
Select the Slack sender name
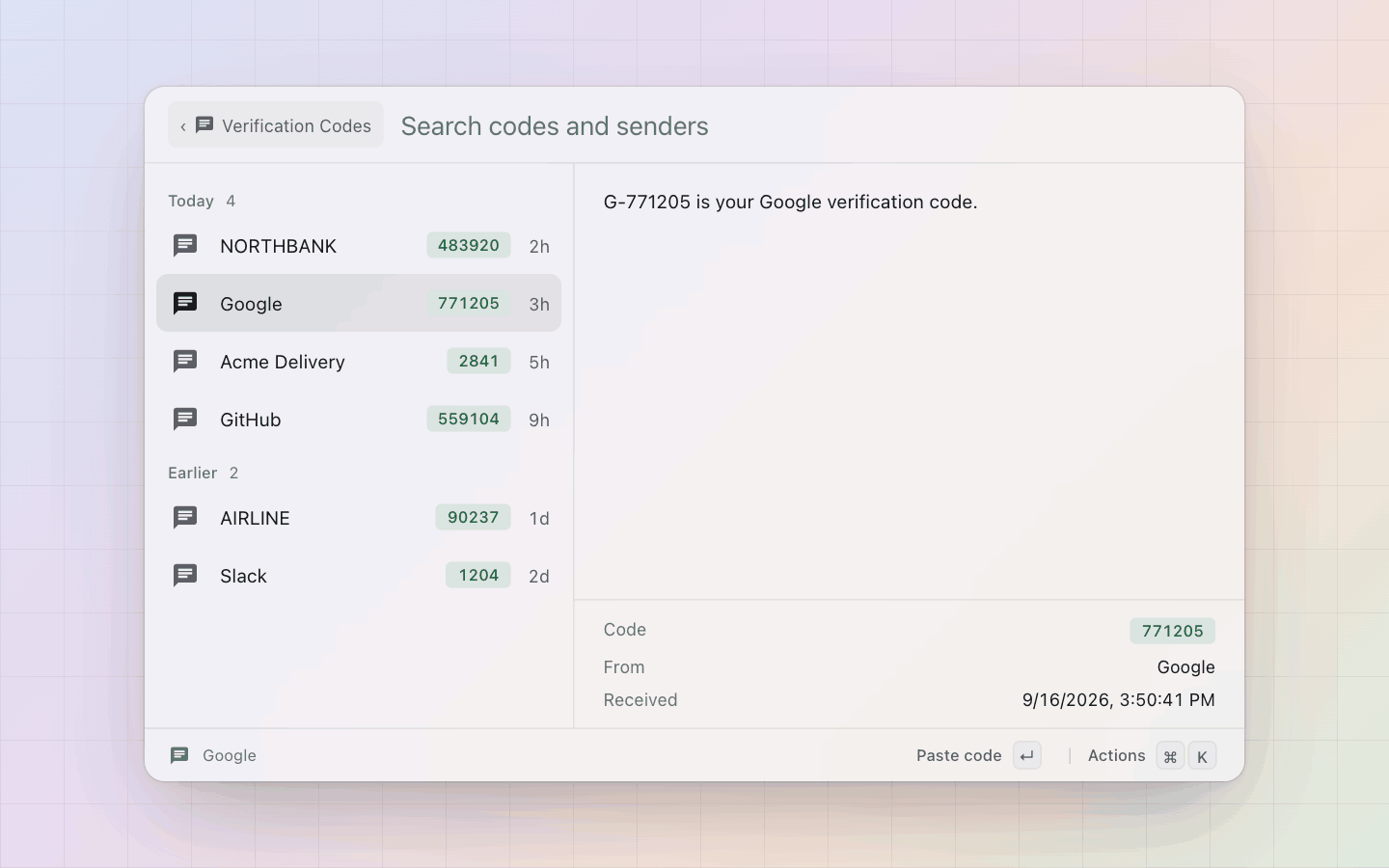243,576
